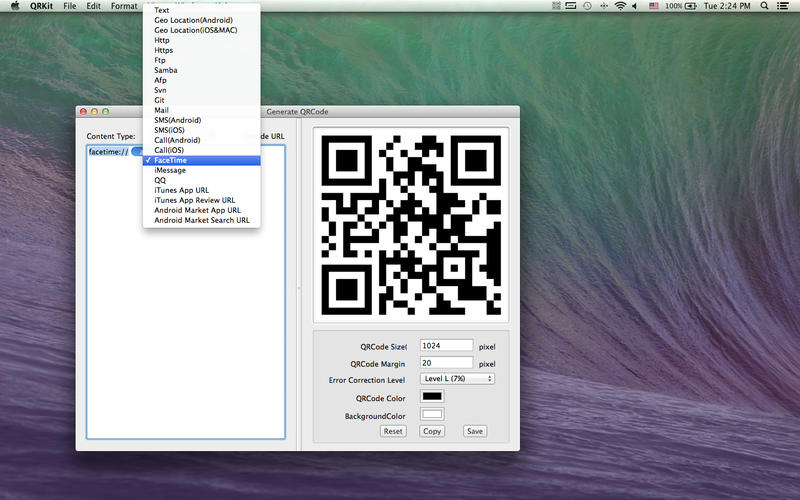The image size is (800, 500).
Task: Click the Wi-Fi status icon
Action: [x=620, y=6]
